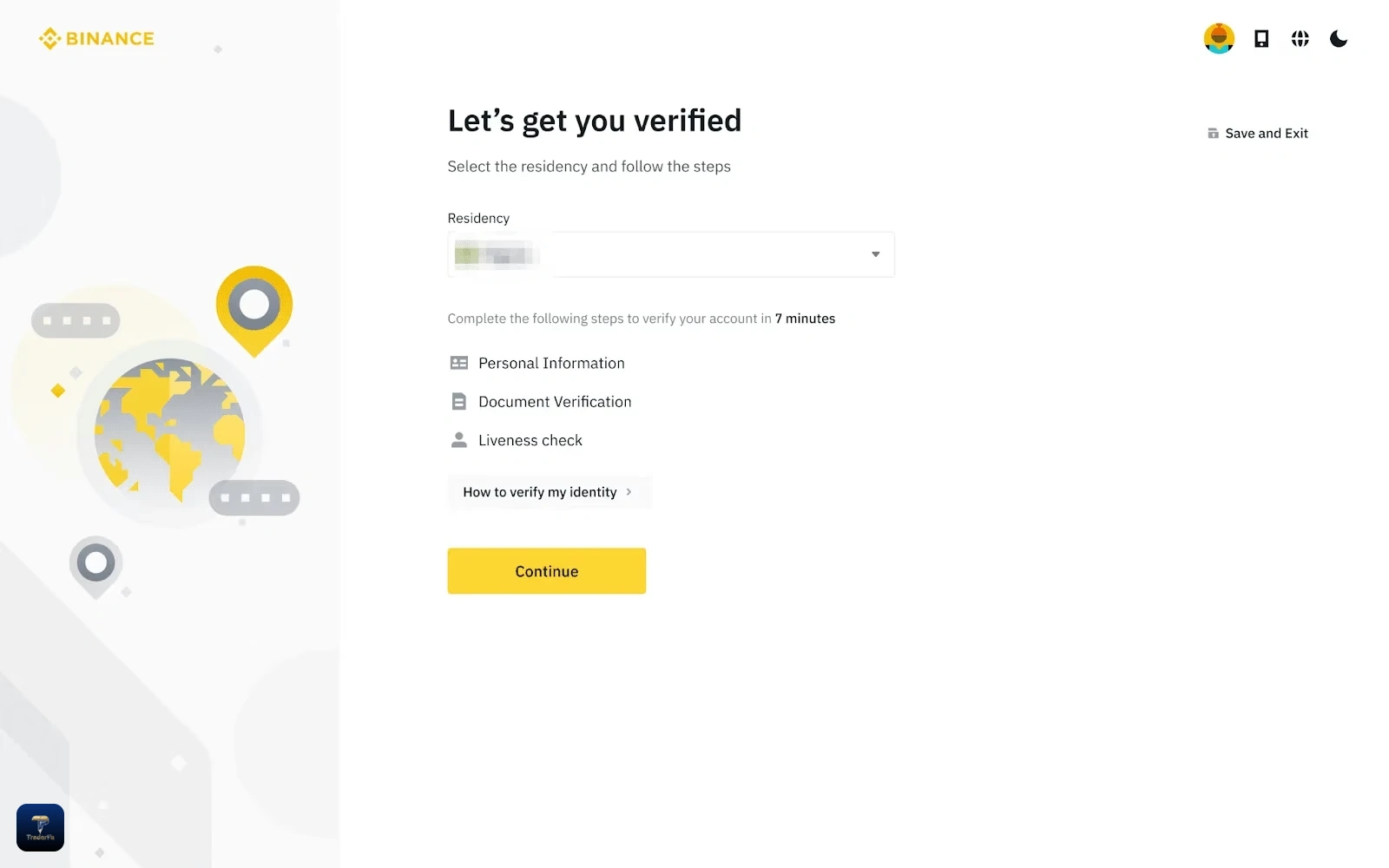Viewport: 1389px width, 868px height.
Task: Click the Document Verification file icon
Action: (x=459, y=402)
